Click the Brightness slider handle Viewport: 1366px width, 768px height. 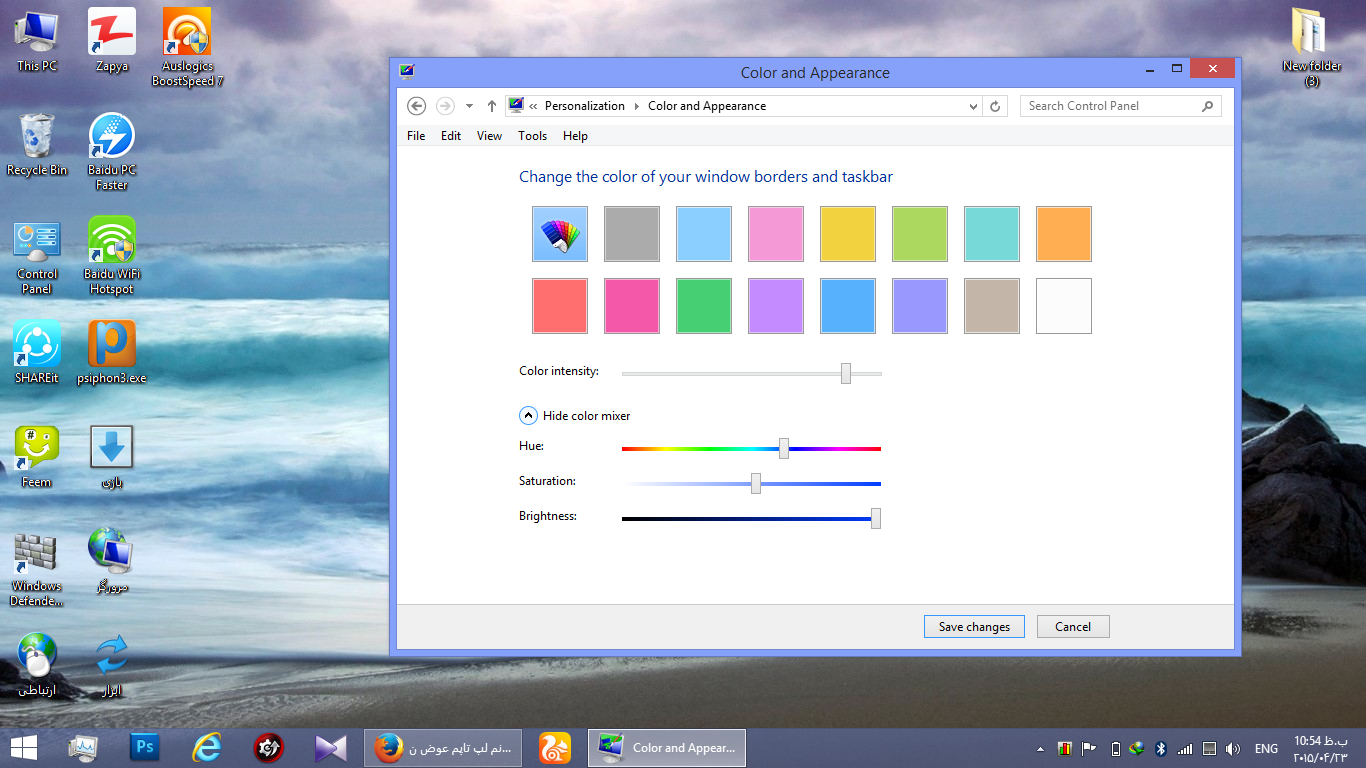[x=876, y=518]
